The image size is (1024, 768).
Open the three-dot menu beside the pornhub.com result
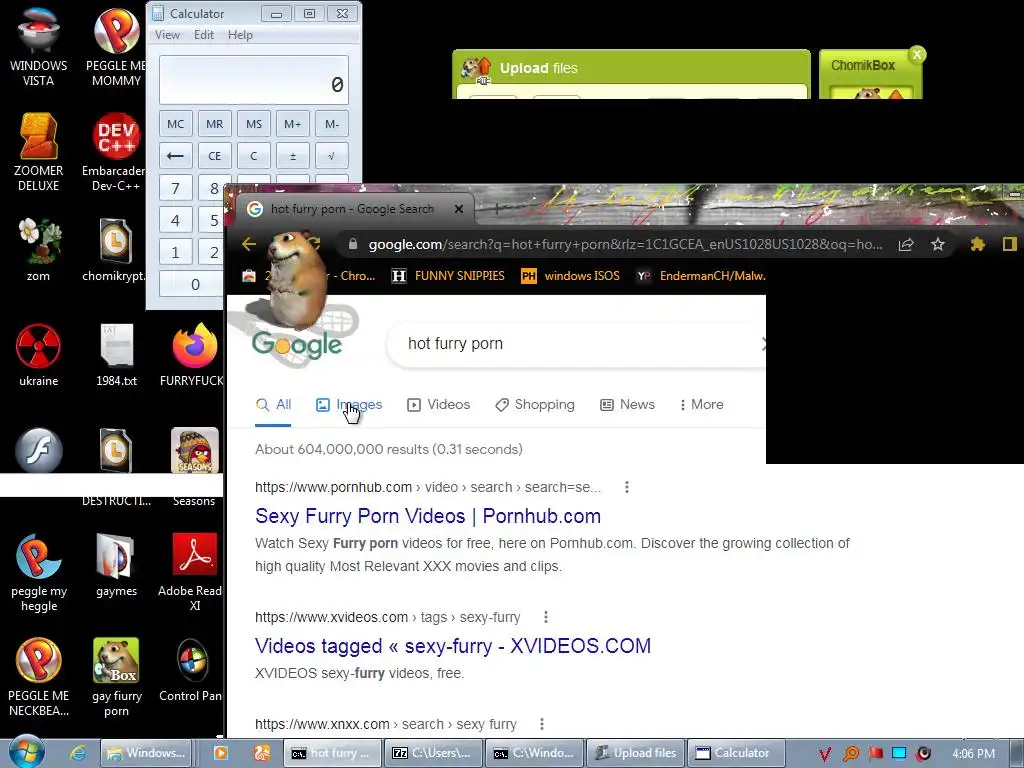627,487
